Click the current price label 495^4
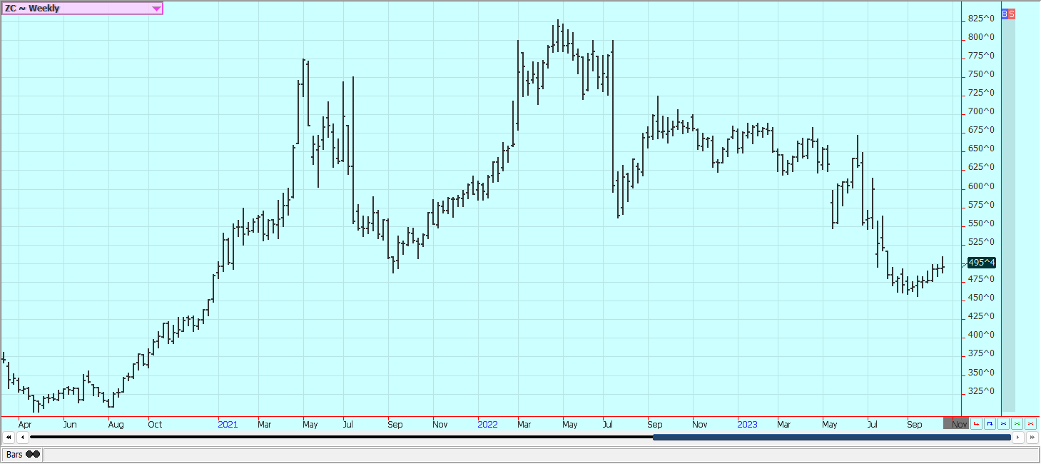 point(982,263)
